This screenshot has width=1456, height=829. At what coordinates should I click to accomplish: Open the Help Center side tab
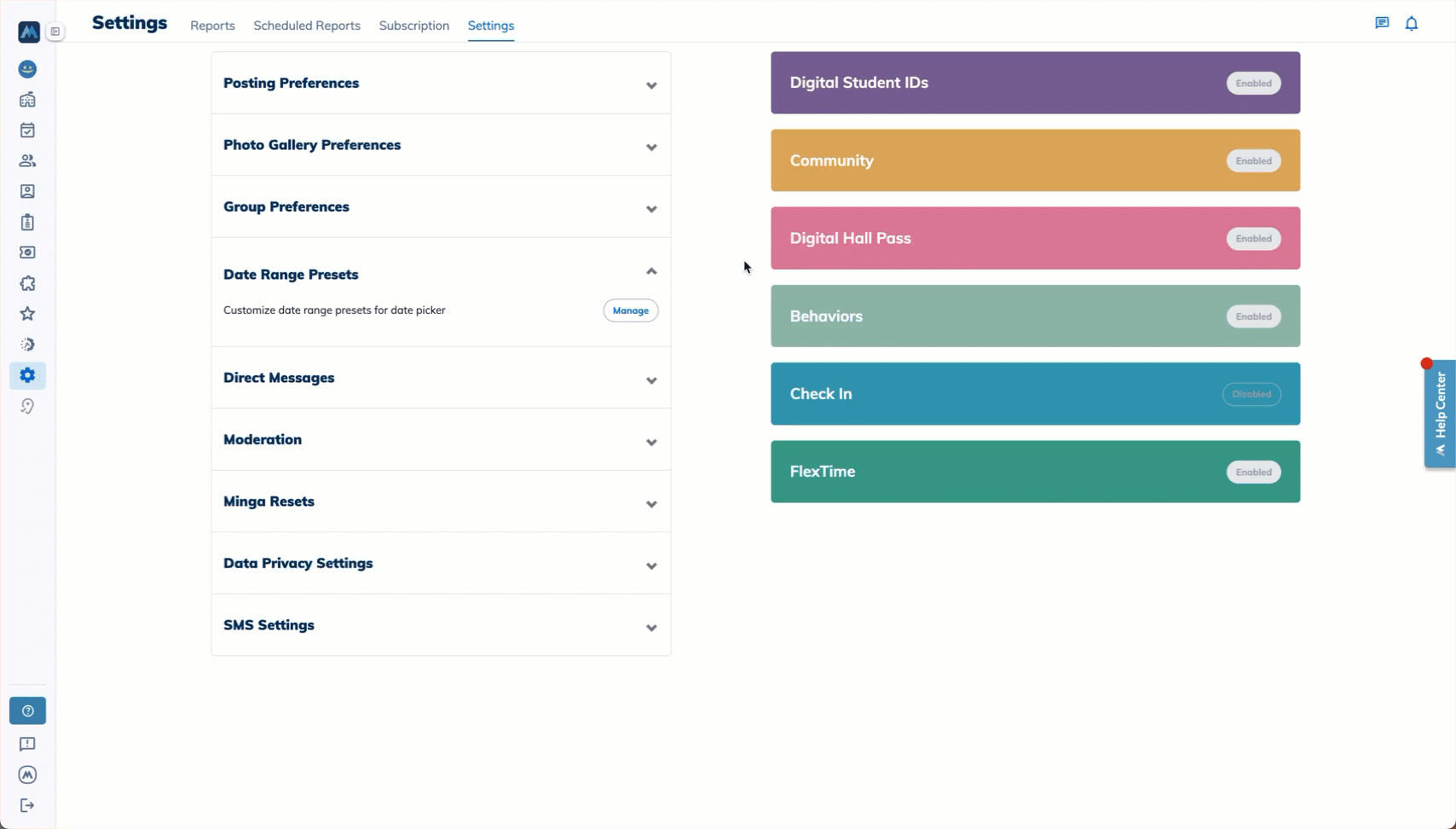click(1440, 414)
